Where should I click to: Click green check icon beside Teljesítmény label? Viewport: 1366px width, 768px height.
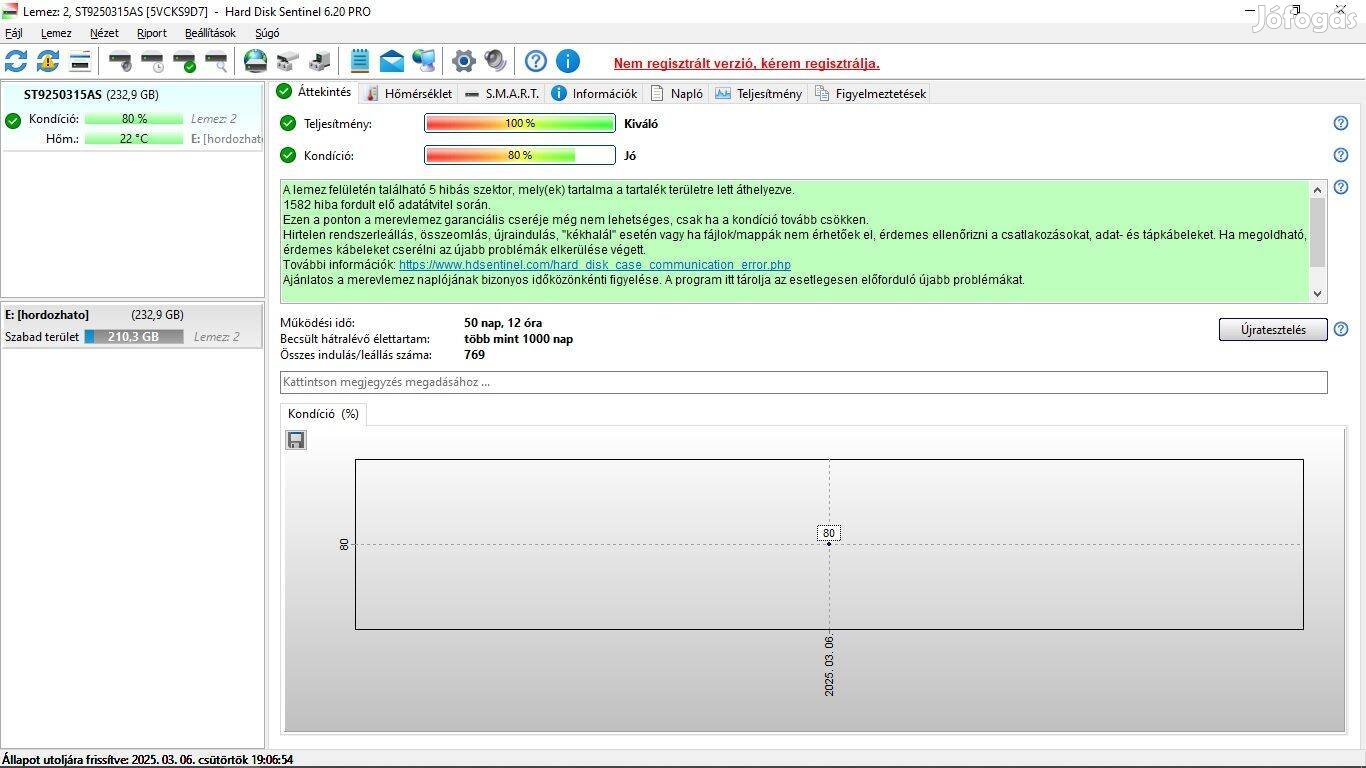point(288,123)
